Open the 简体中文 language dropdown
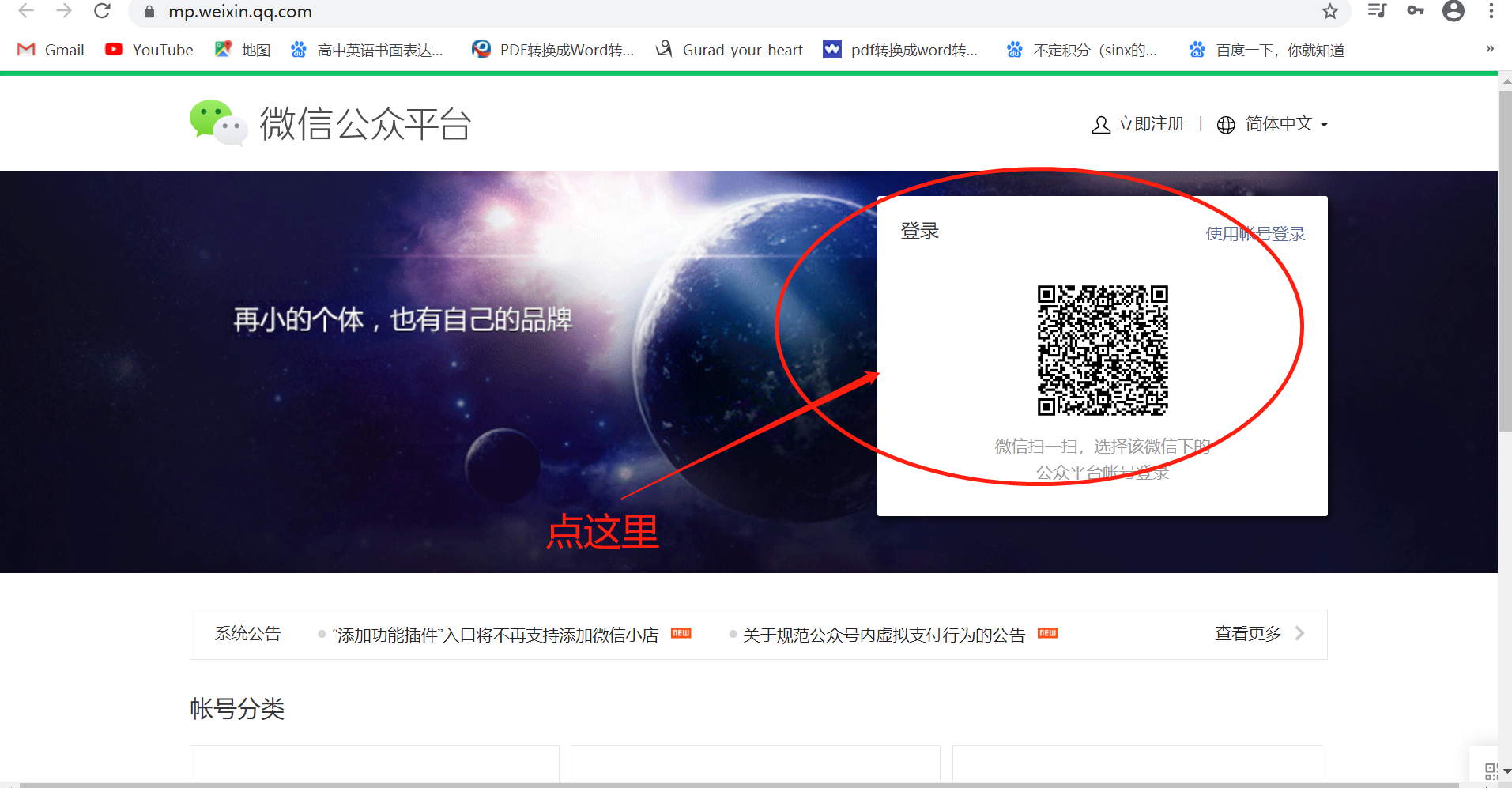 click(1286, 124)
